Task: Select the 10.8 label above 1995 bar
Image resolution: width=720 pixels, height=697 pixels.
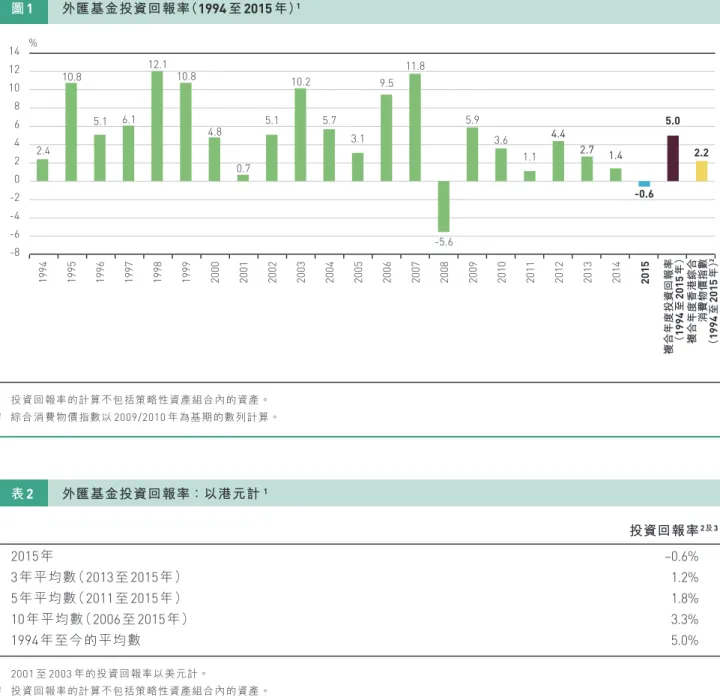Action: (72, 77)
